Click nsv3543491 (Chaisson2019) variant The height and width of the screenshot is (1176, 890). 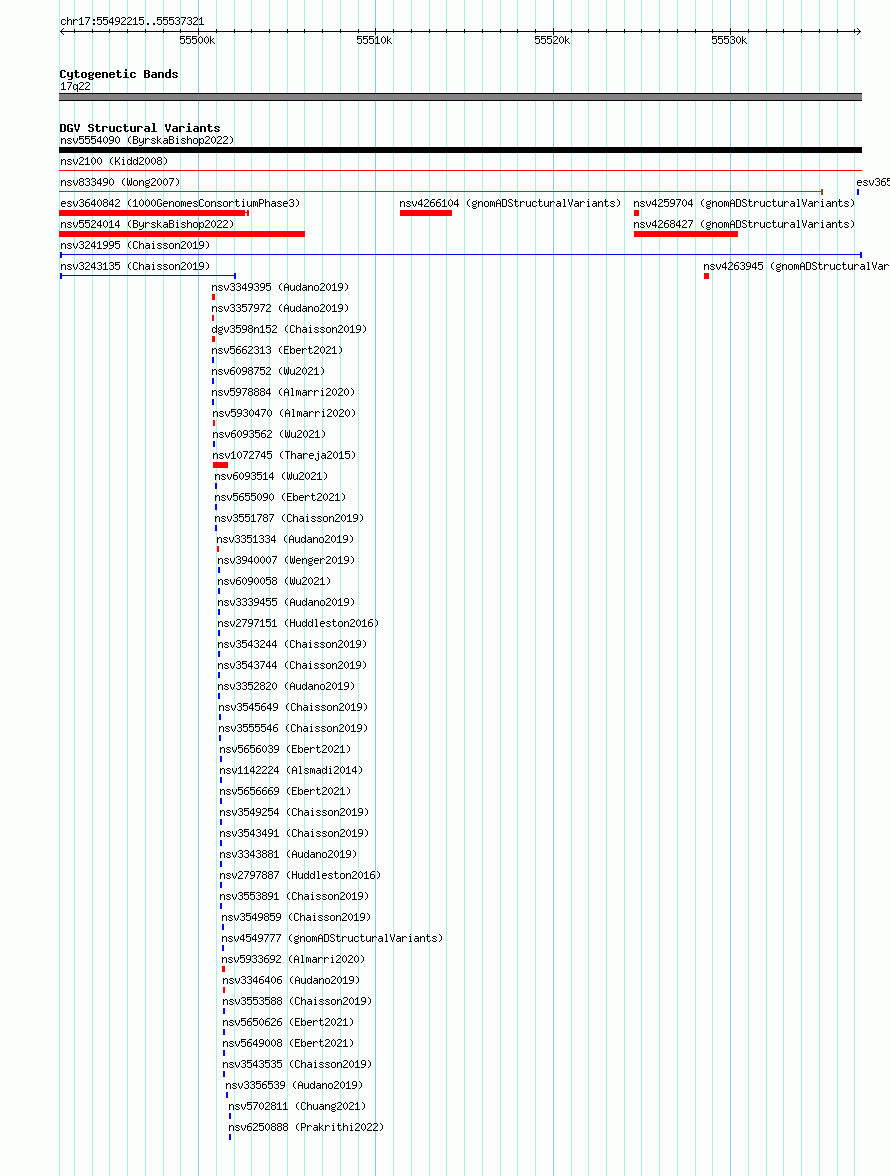click(294, 833)
